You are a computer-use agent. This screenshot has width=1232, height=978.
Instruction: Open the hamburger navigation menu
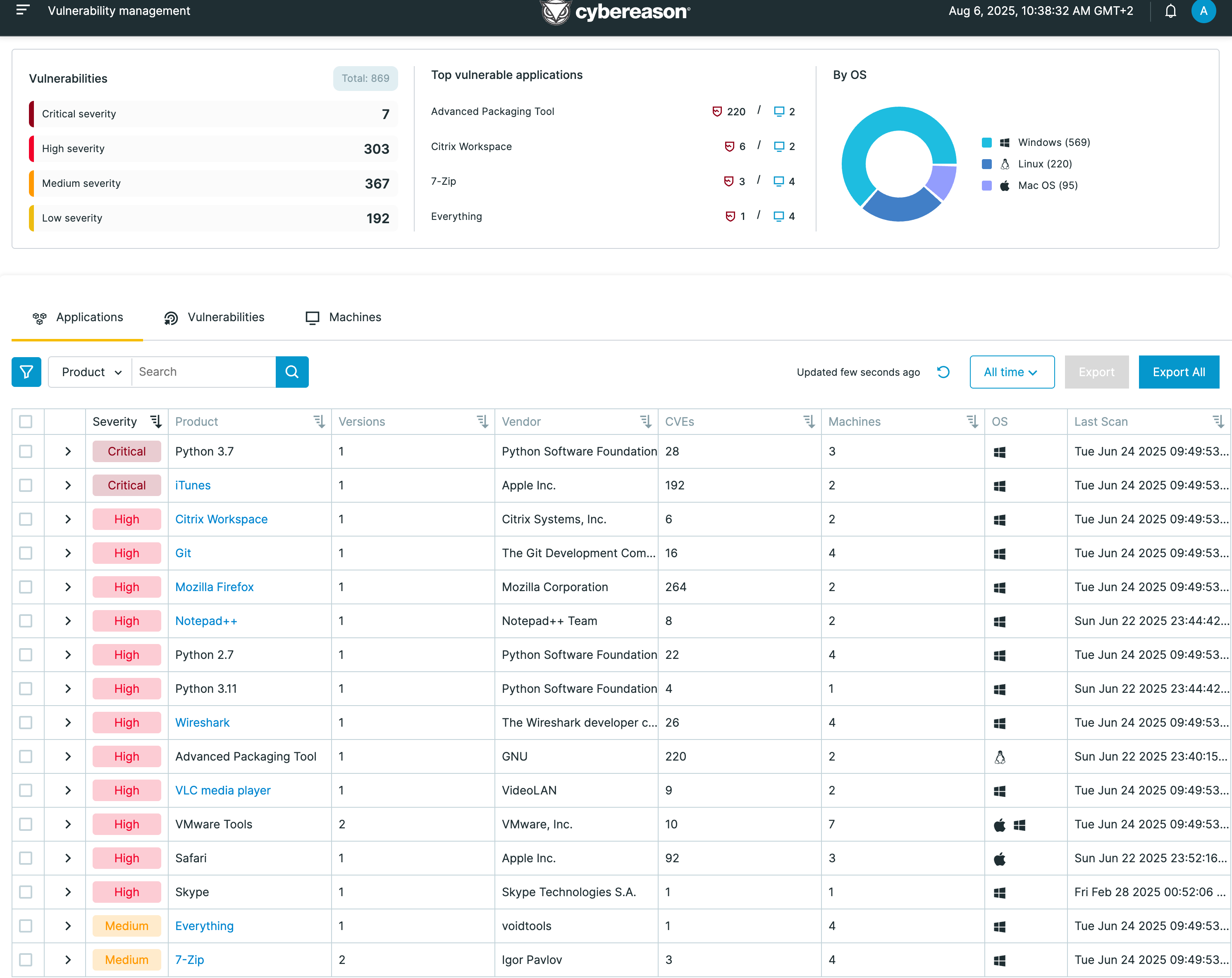pos(23,10)
